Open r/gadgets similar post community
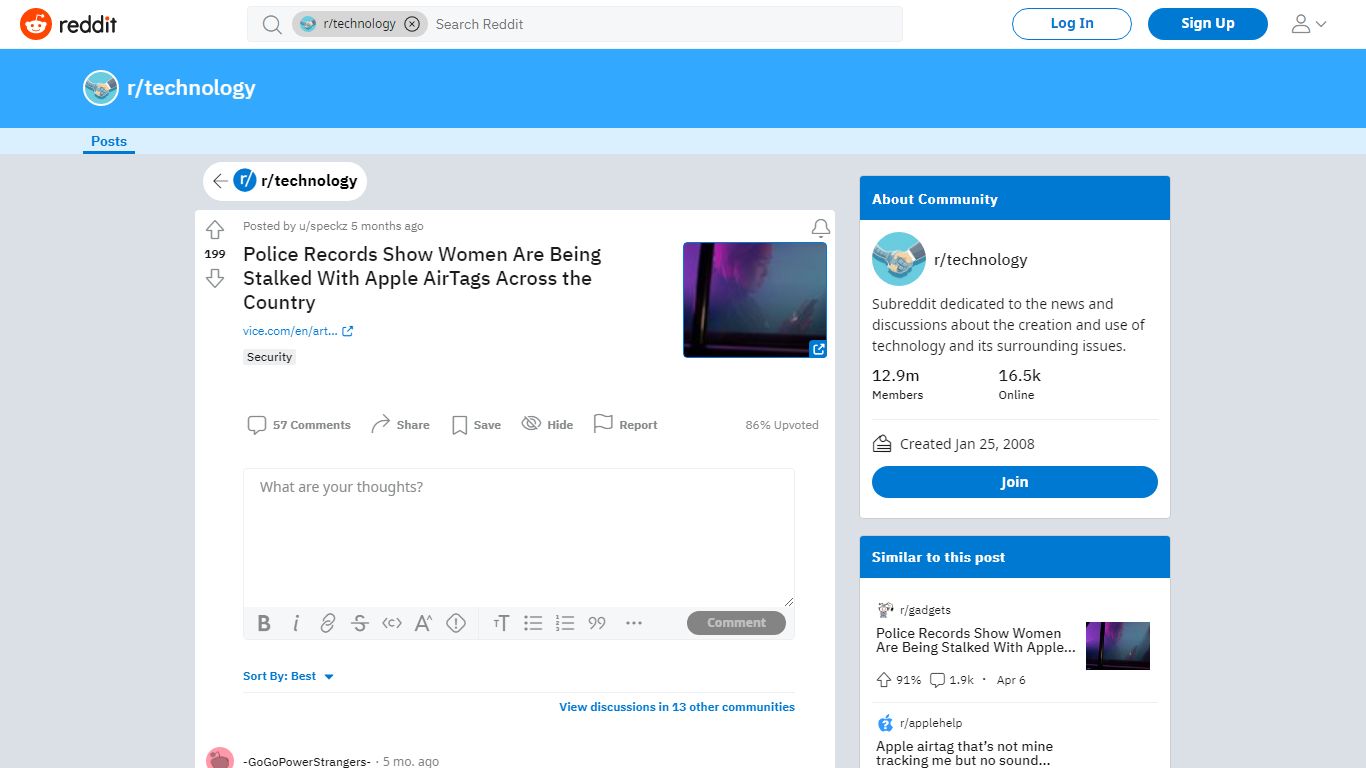Screen dimensions: 1366x768 925,610
